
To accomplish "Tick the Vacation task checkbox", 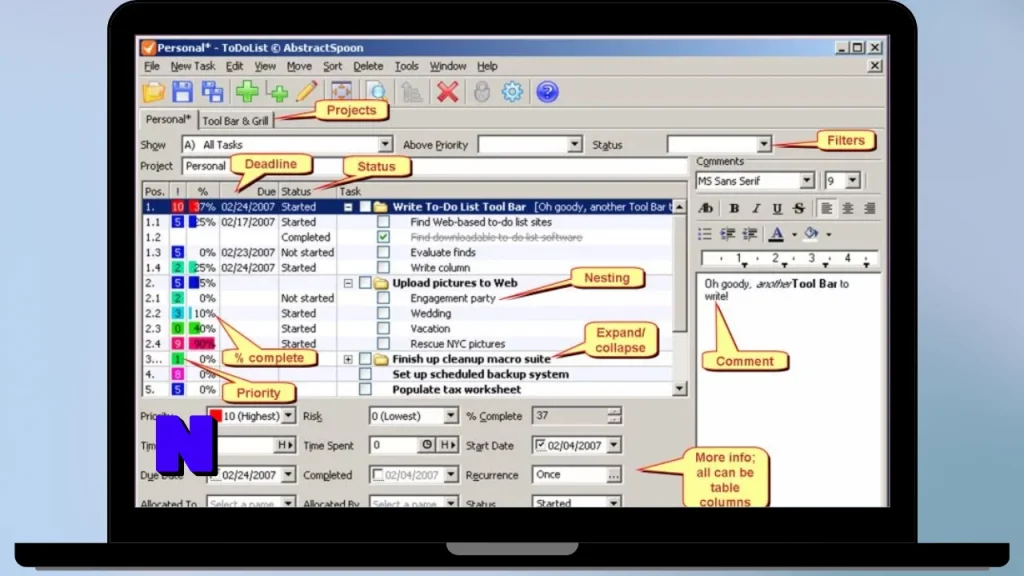I will (x=383, y=328).
